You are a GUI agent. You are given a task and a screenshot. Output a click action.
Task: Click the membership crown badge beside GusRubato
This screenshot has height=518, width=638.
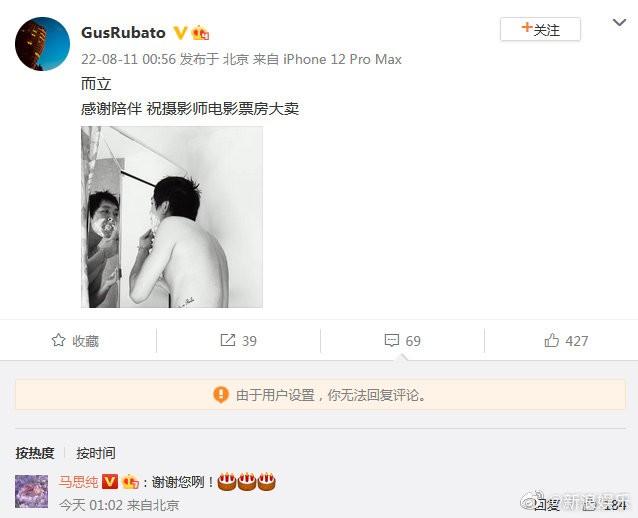[200, 33]
